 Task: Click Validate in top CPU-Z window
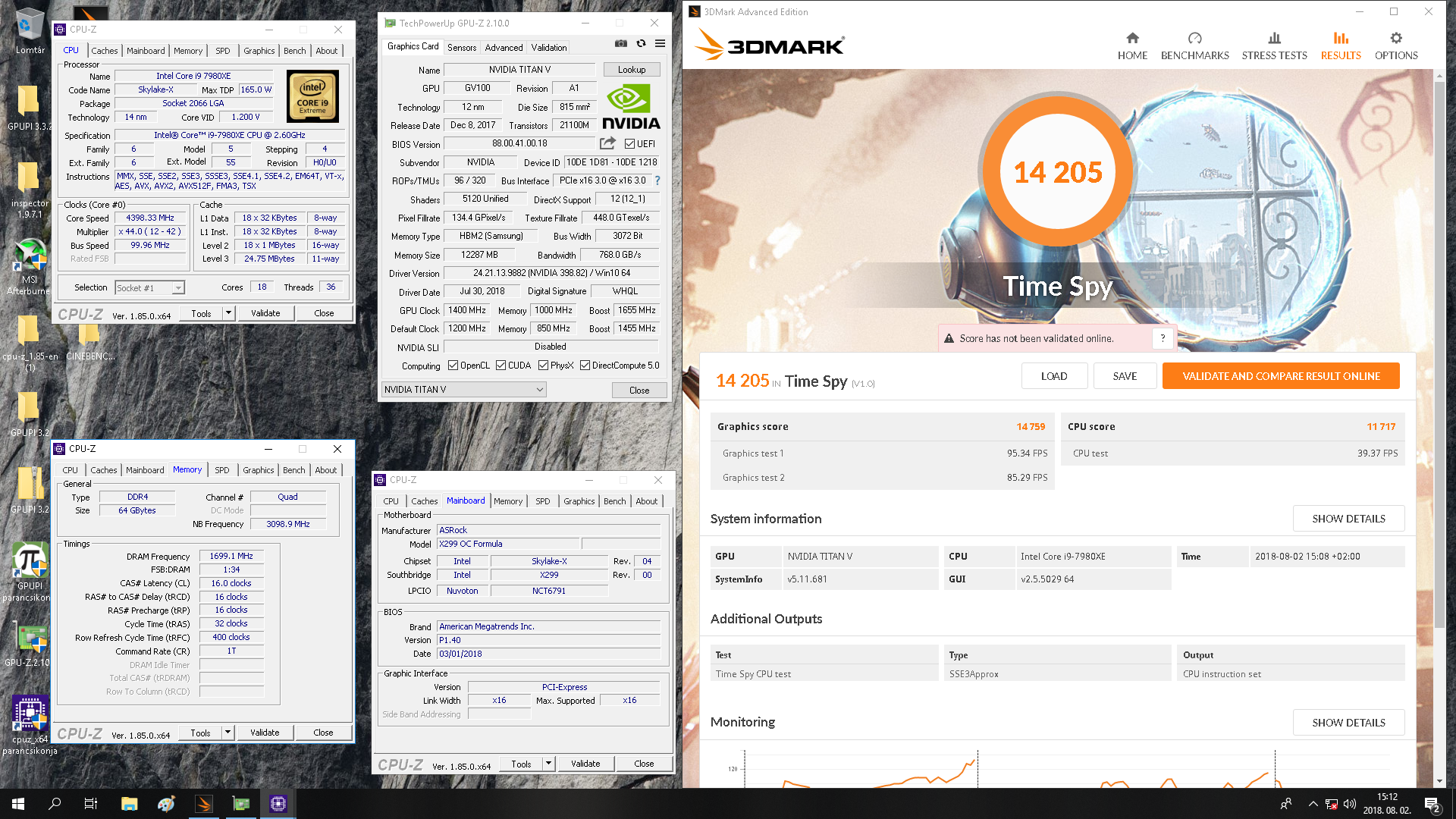(x=265, y=313)
